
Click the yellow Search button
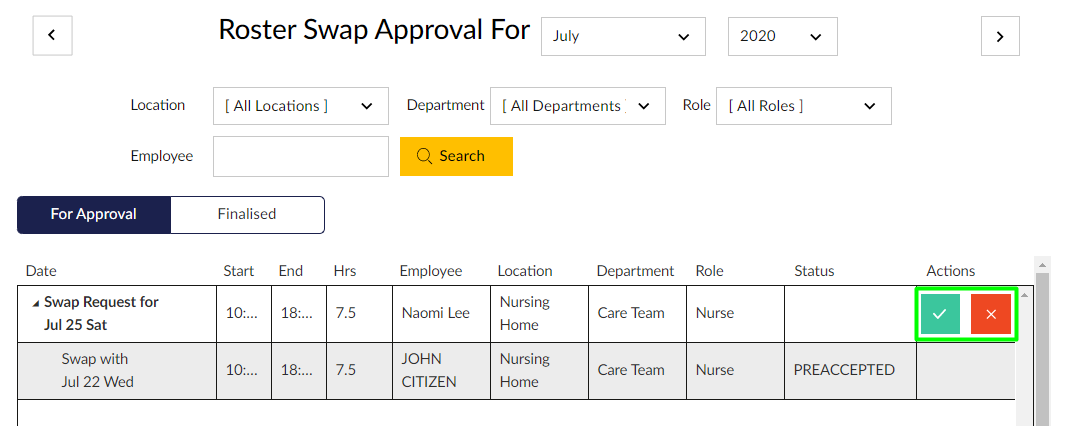(x=456, y=156)
